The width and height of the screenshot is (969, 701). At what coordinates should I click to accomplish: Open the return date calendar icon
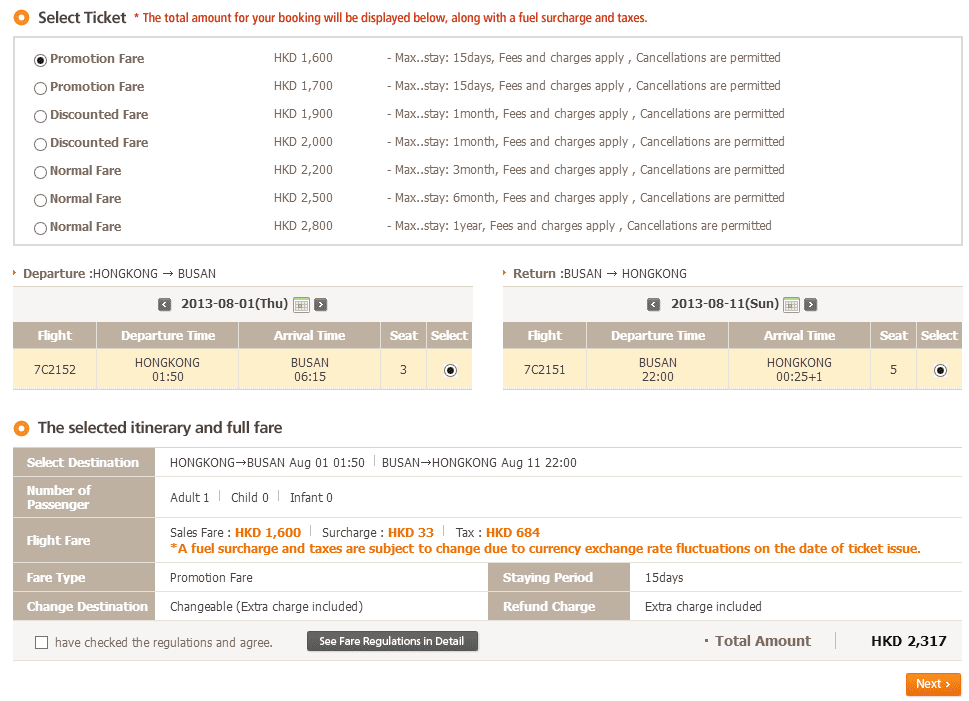[791, 305]
